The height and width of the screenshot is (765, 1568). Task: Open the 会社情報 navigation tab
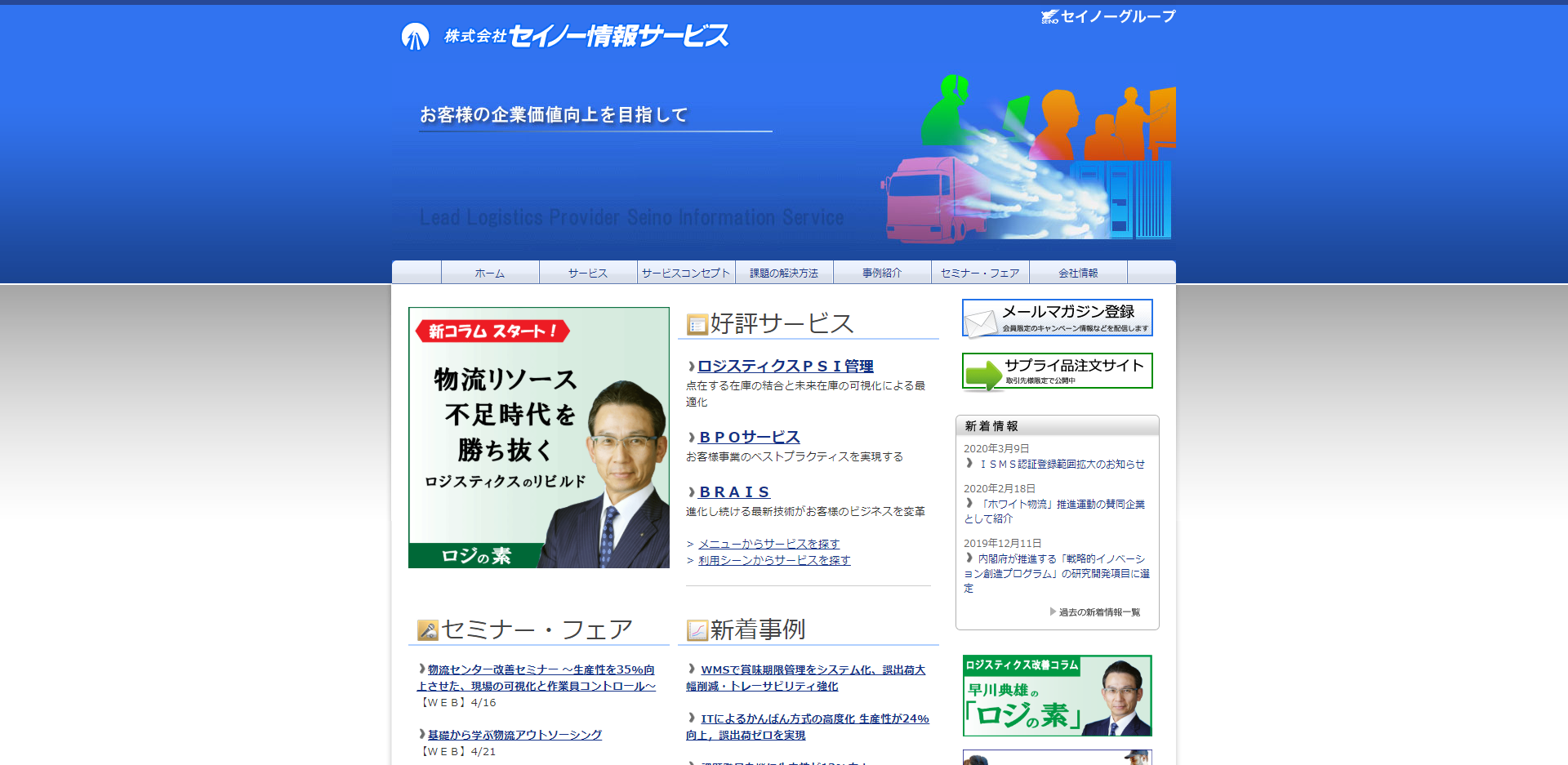1078,273
